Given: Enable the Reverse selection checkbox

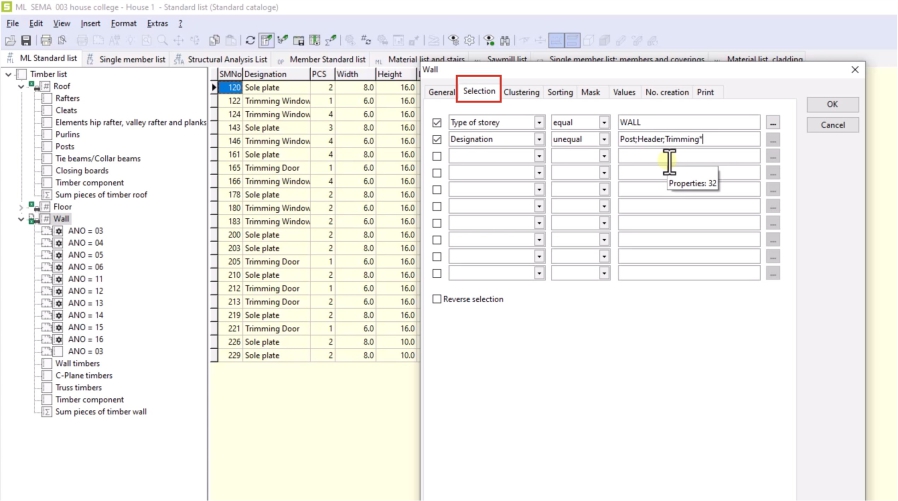Looking at the screenshot, I should coord(436,299).
